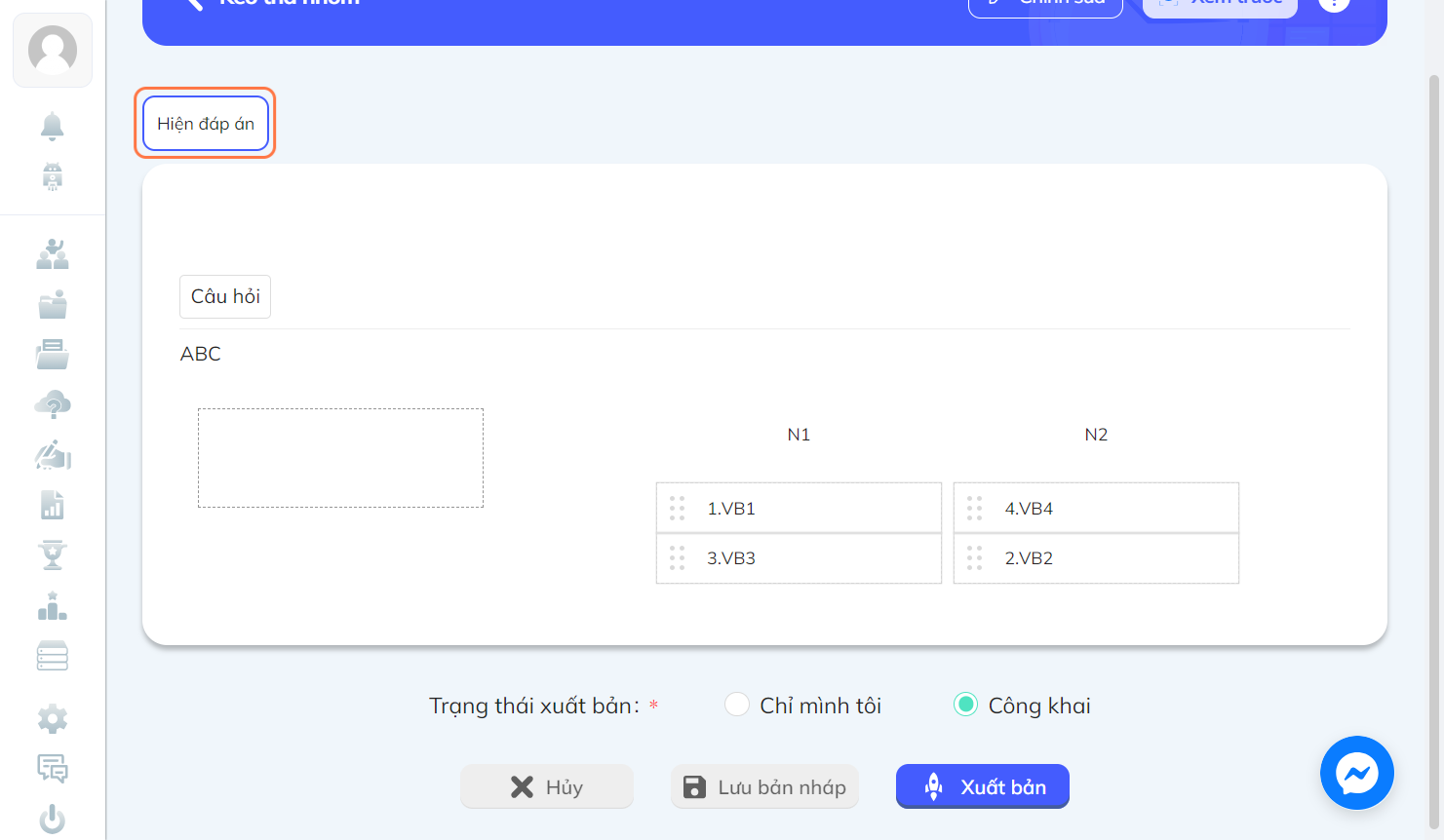Screen dimensions: 1444x840
Task: Open the hand writing icon in sidebar
Action: [53, 455]
